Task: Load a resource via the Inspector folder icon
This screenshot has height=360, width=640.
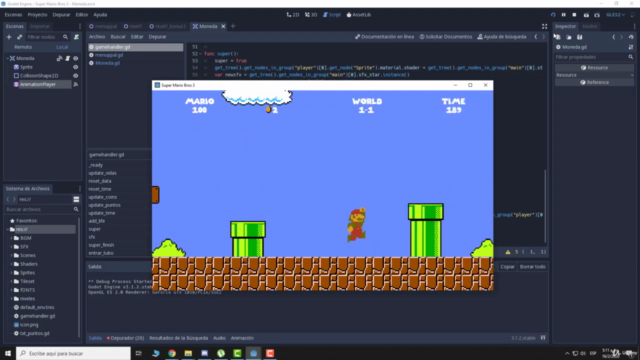Action: [x=569, y=37]
